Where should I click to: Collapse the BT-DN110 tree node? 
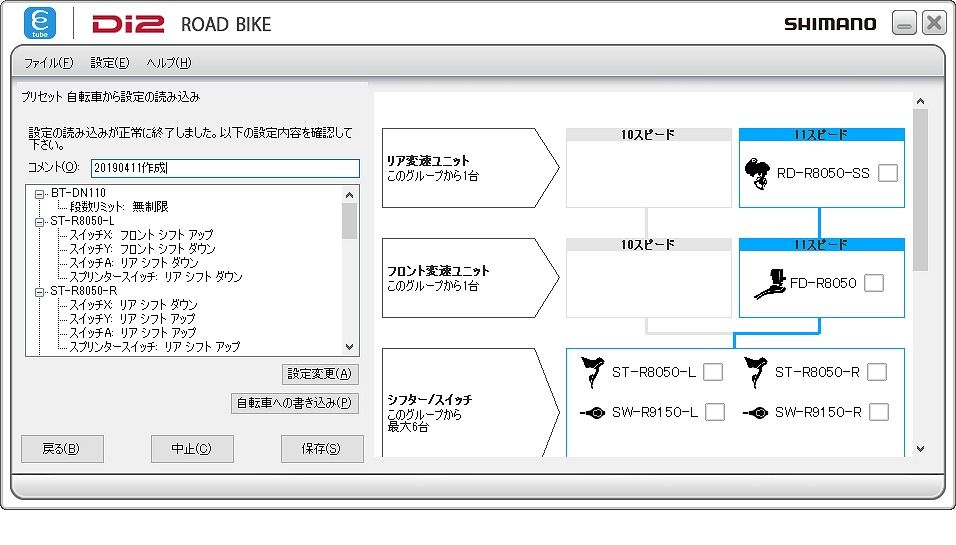40,194
